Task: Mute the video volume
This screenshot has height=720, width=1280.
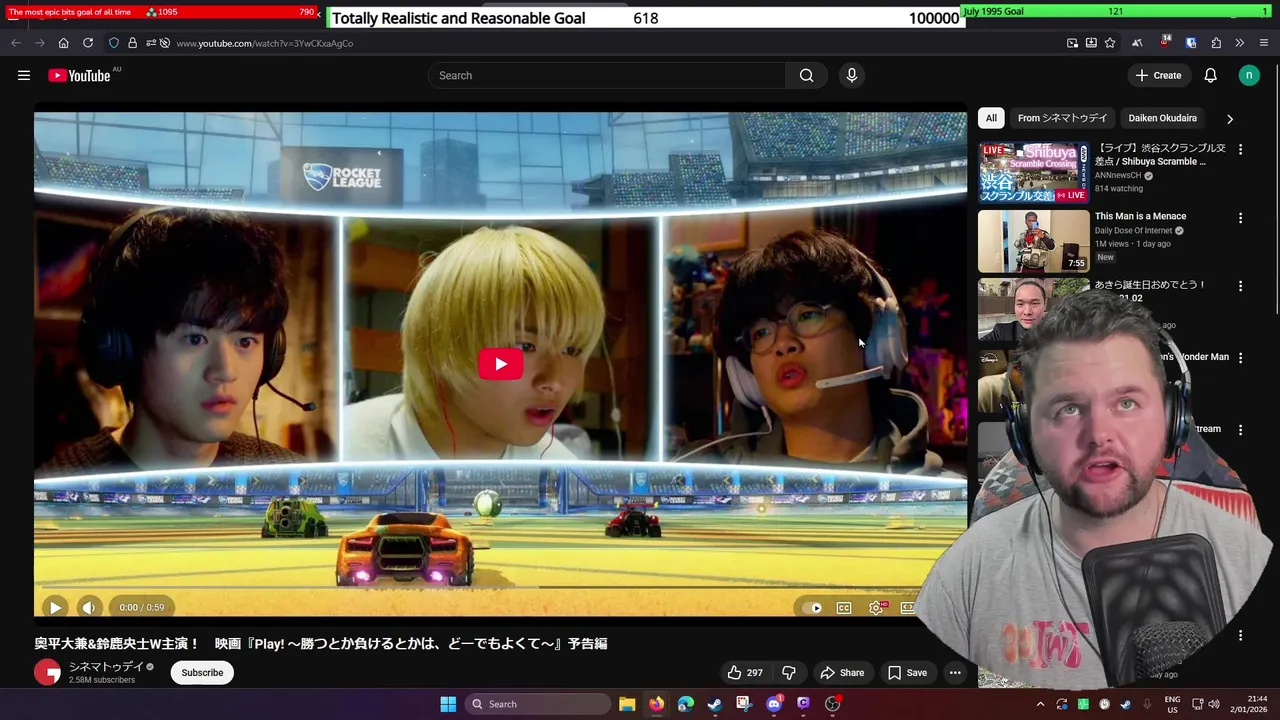Action: [89, 607]
